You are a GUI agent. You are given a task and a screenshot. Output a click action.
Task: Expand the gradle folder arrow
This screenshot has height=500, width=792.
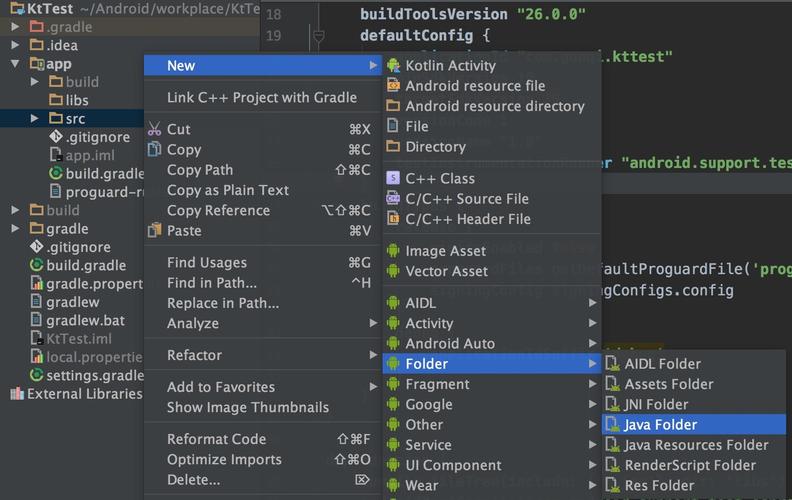click(15, 228)
